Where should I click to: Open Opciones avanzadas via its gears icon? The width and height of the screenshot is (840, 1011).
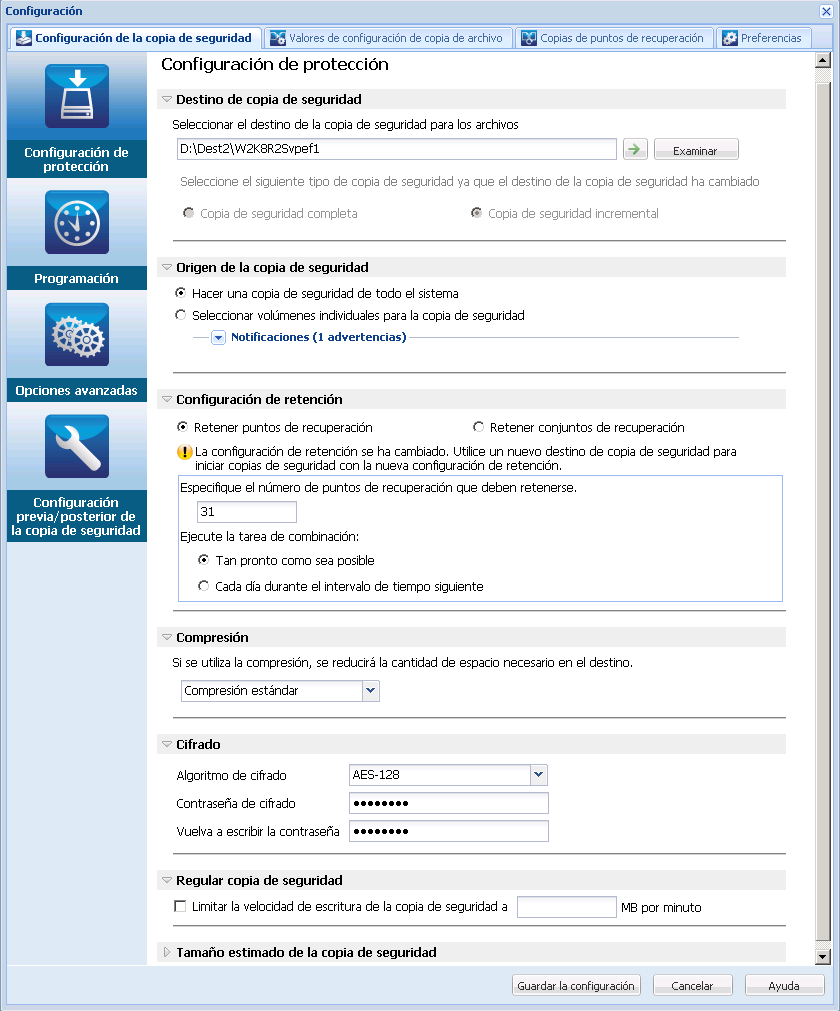pyautogui.click(x=76, y=334)
